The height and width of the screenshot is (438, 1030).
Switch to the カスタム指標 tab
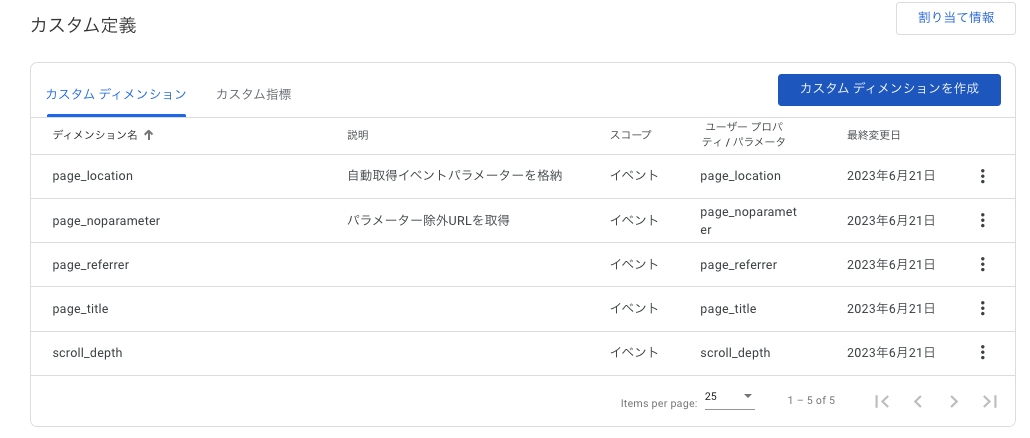tap(254, 95)
